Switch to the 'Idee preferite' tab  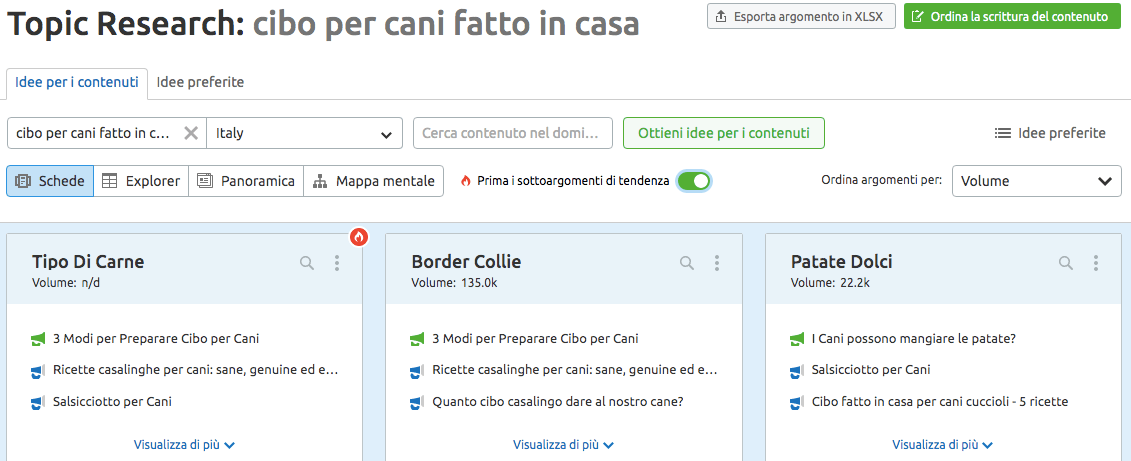[201, 83]
